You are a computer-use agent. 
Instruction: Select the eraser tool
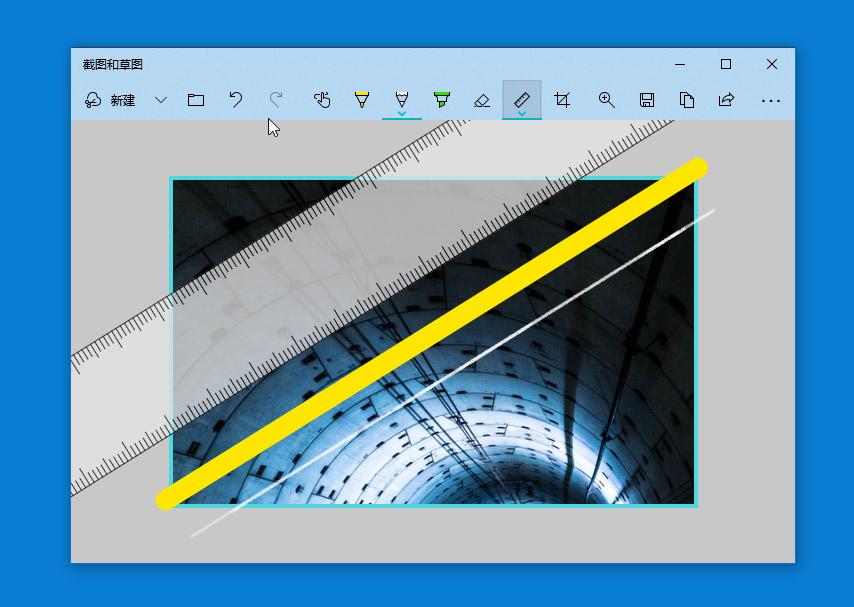coord(482,100)
